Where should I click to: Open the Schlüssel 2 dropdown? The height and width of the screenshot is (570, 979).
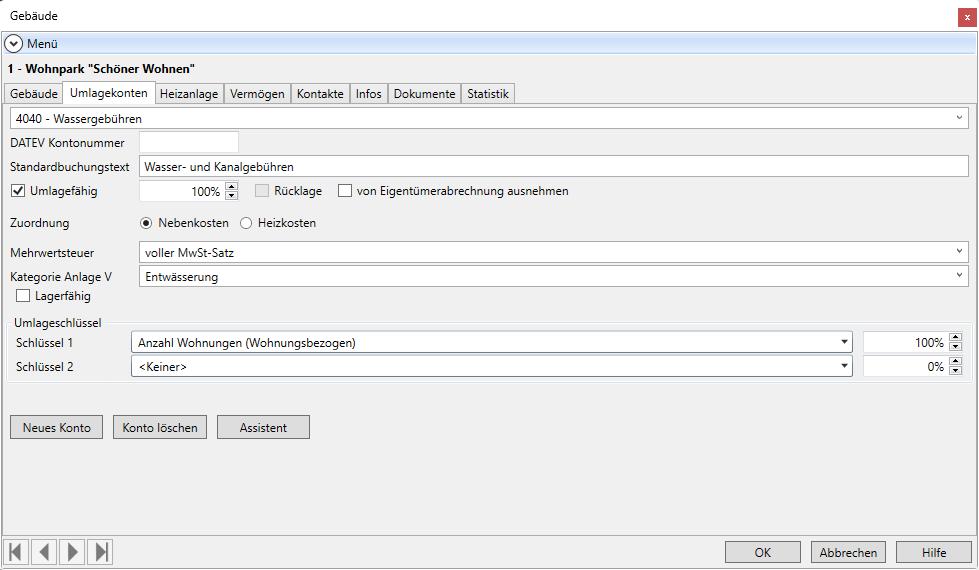coord(491,366)
